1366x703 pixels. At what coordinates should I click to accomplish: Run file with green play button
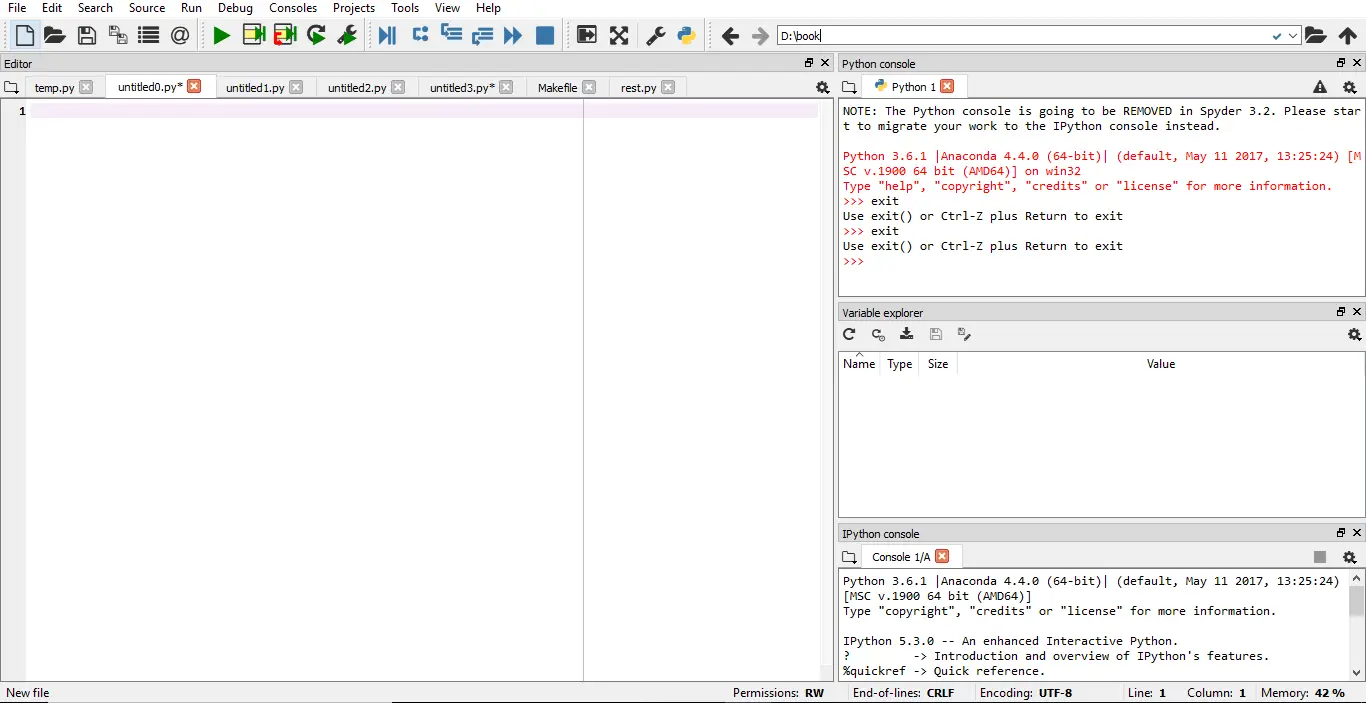221,36
